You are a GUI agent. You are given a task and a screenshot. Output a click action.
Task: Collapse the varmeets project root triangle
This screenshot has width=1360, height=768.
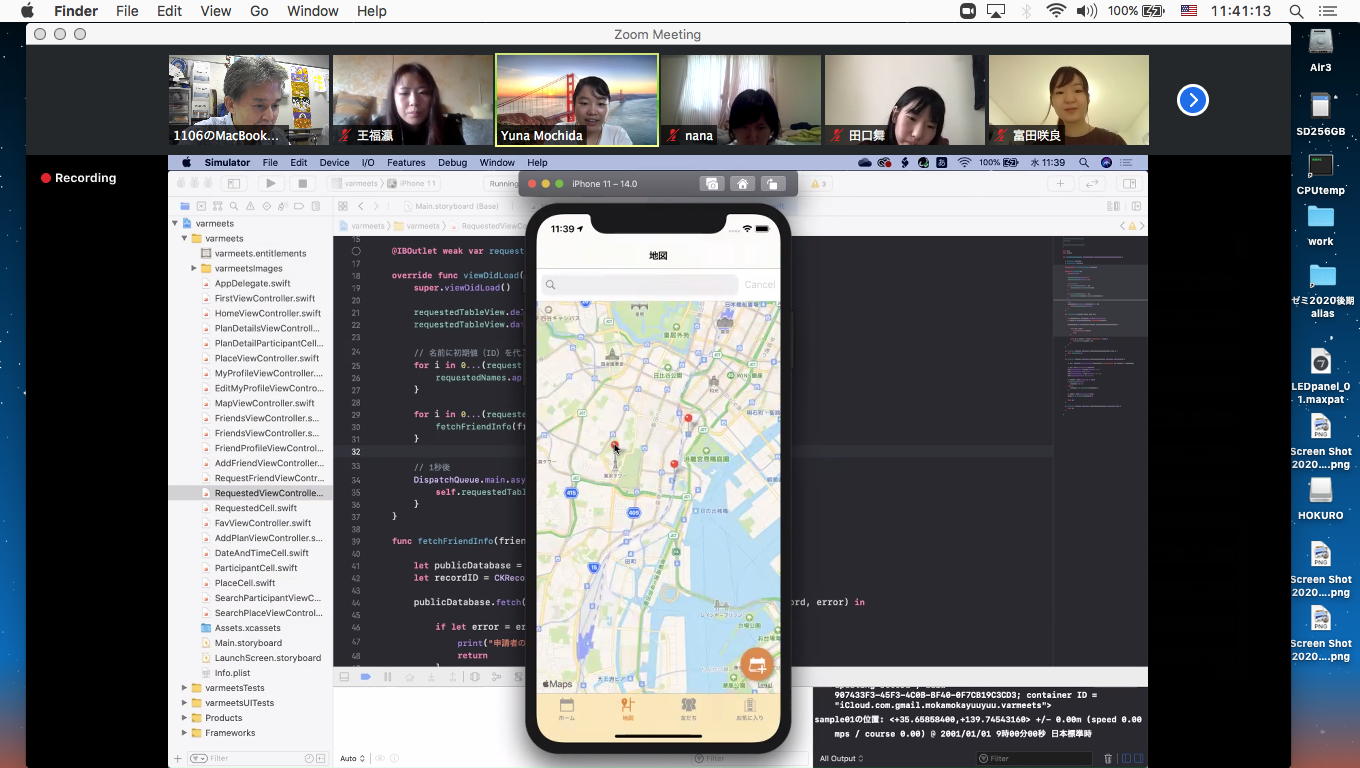175,223
